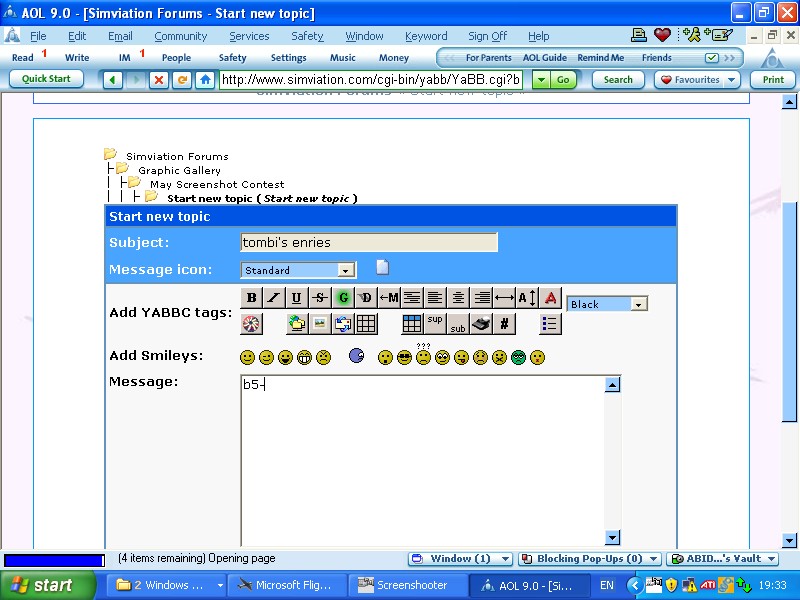This screenshot has height=600, width=800.
Task: Insert marquee move tag
Action: (x=389, y=297)
